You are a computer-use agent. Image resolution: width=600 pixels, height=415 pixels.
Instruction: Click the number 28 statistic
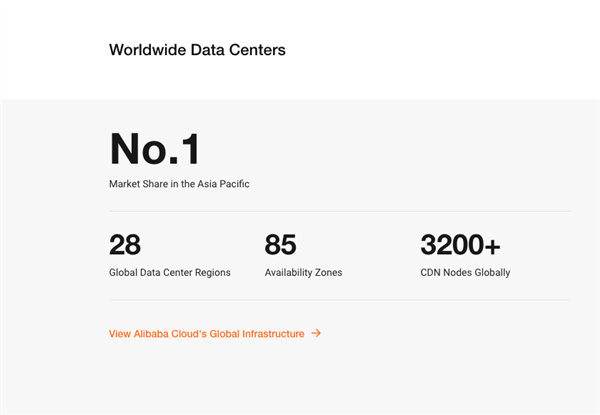pos(125,245)
